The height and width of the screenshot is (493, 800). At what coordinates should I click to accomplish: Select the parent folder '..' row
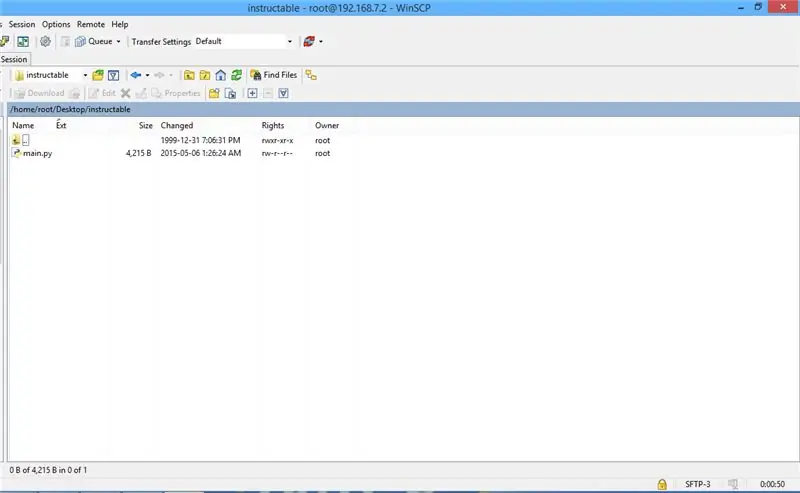21,140
